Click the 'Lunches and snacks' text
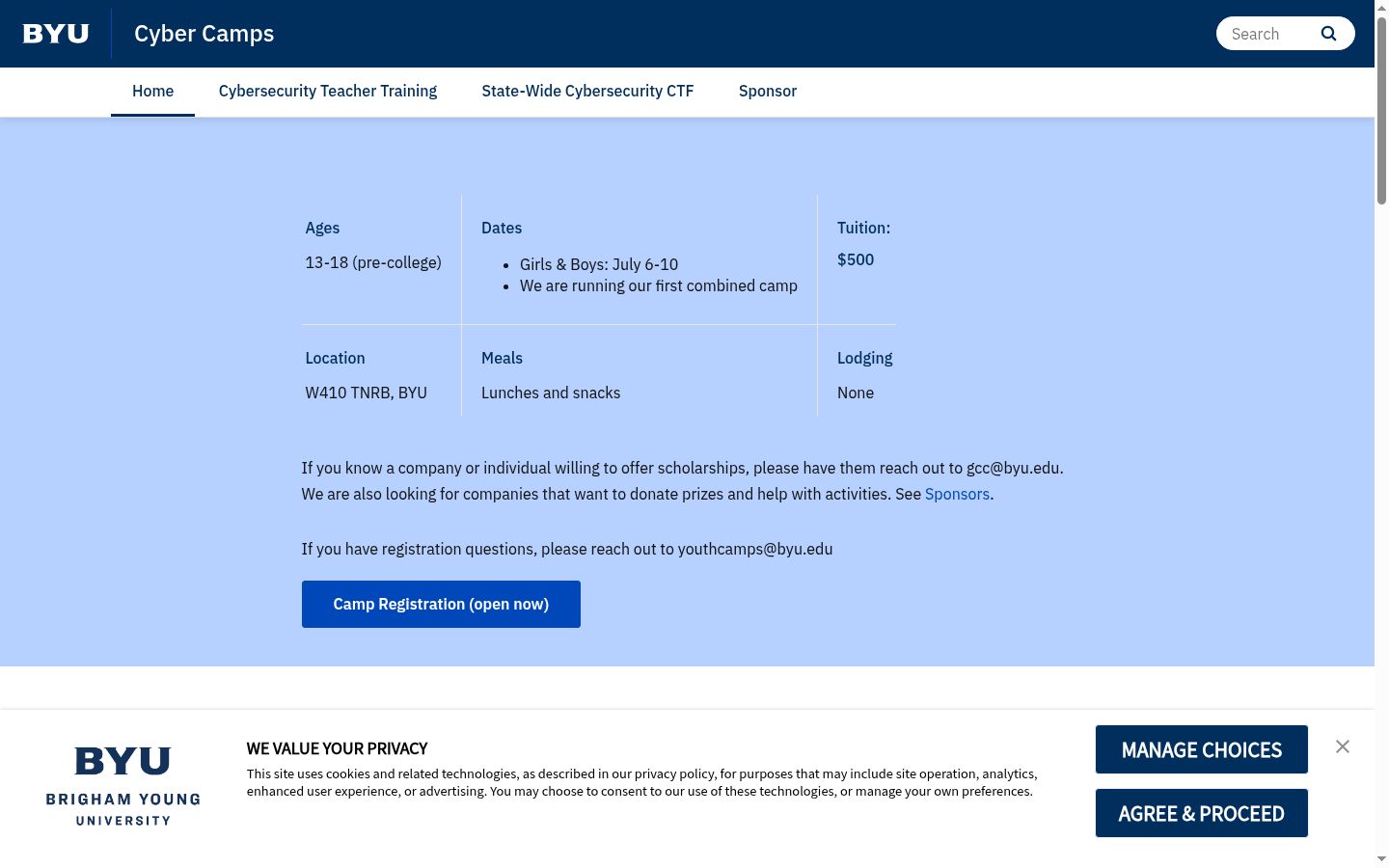Viewport: 1389px width, 868px height. 551,393
